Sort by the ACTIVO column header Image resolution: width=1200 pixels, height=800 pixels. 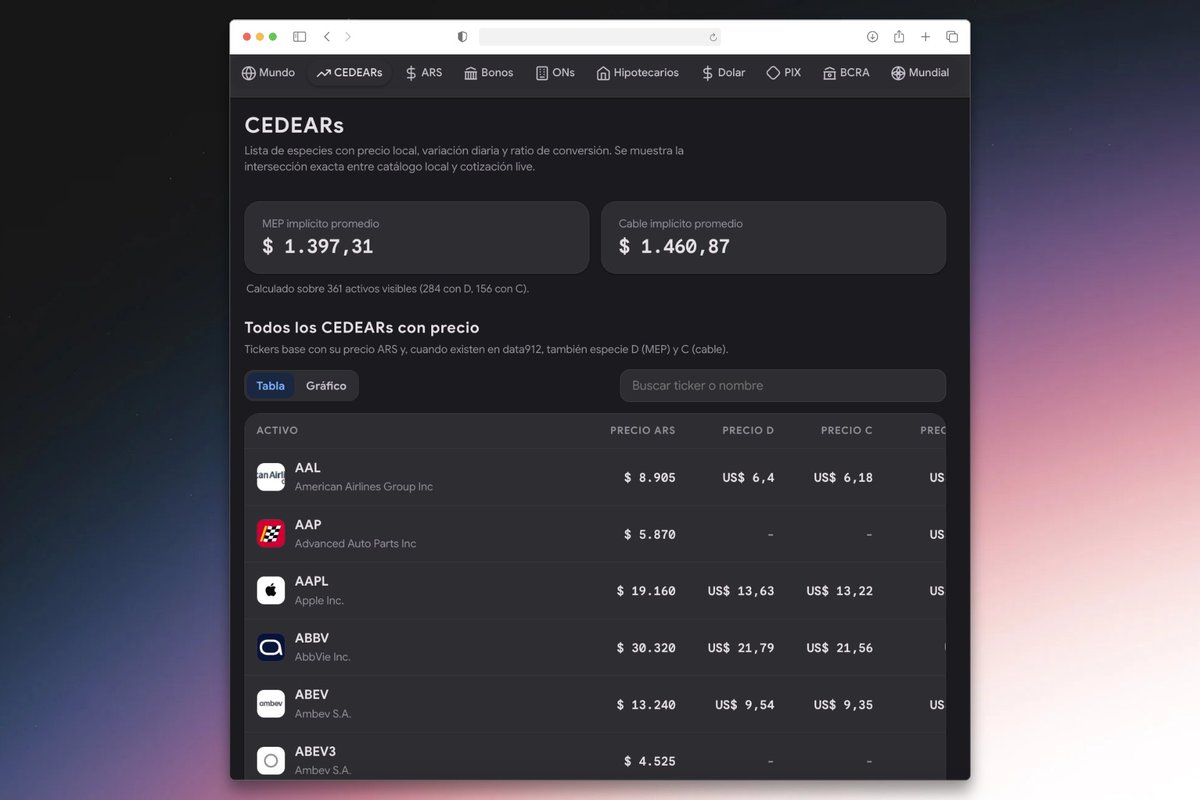(277, 431)
